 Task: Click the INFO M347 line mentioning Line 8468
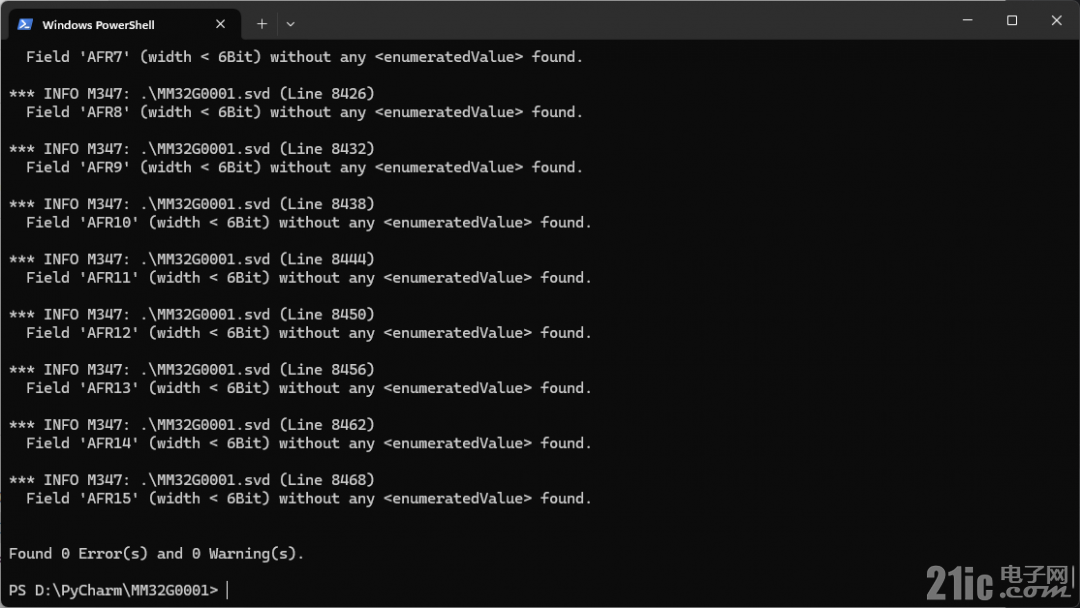coord(191,480)
